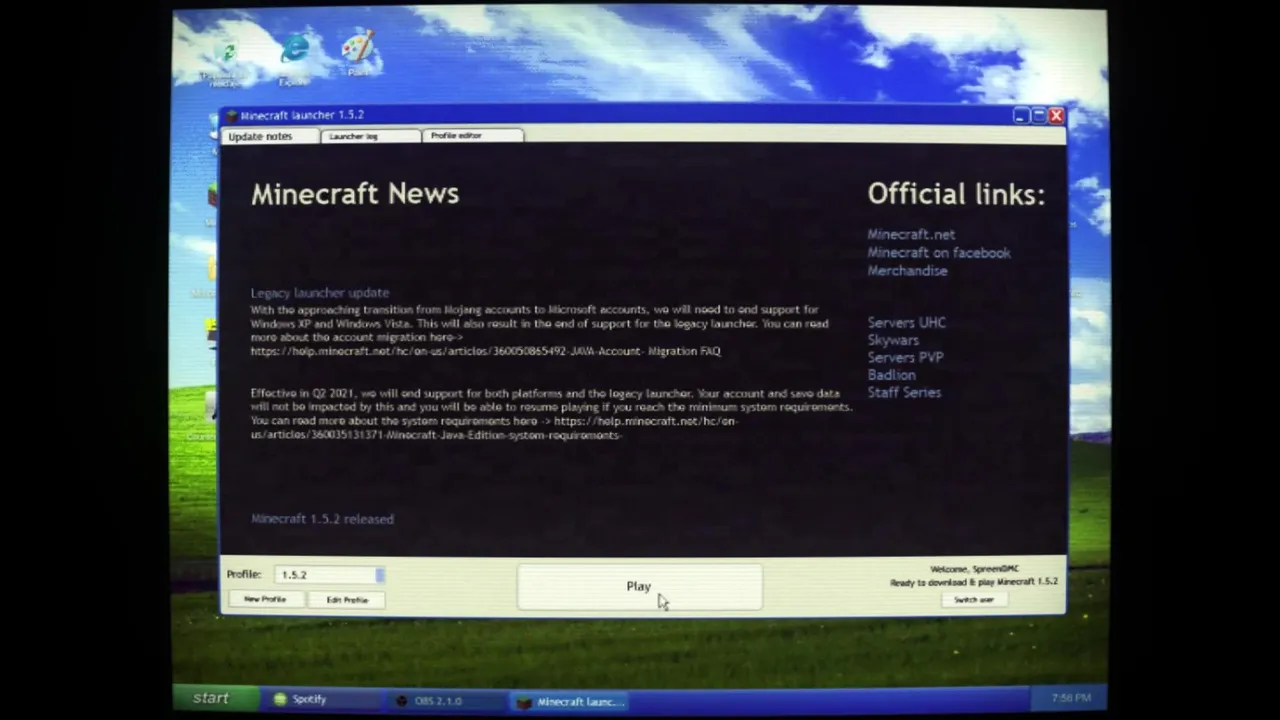1280x720 pixels.
Task: Open the Internet Explorer desktop icon
Action: 295,50
